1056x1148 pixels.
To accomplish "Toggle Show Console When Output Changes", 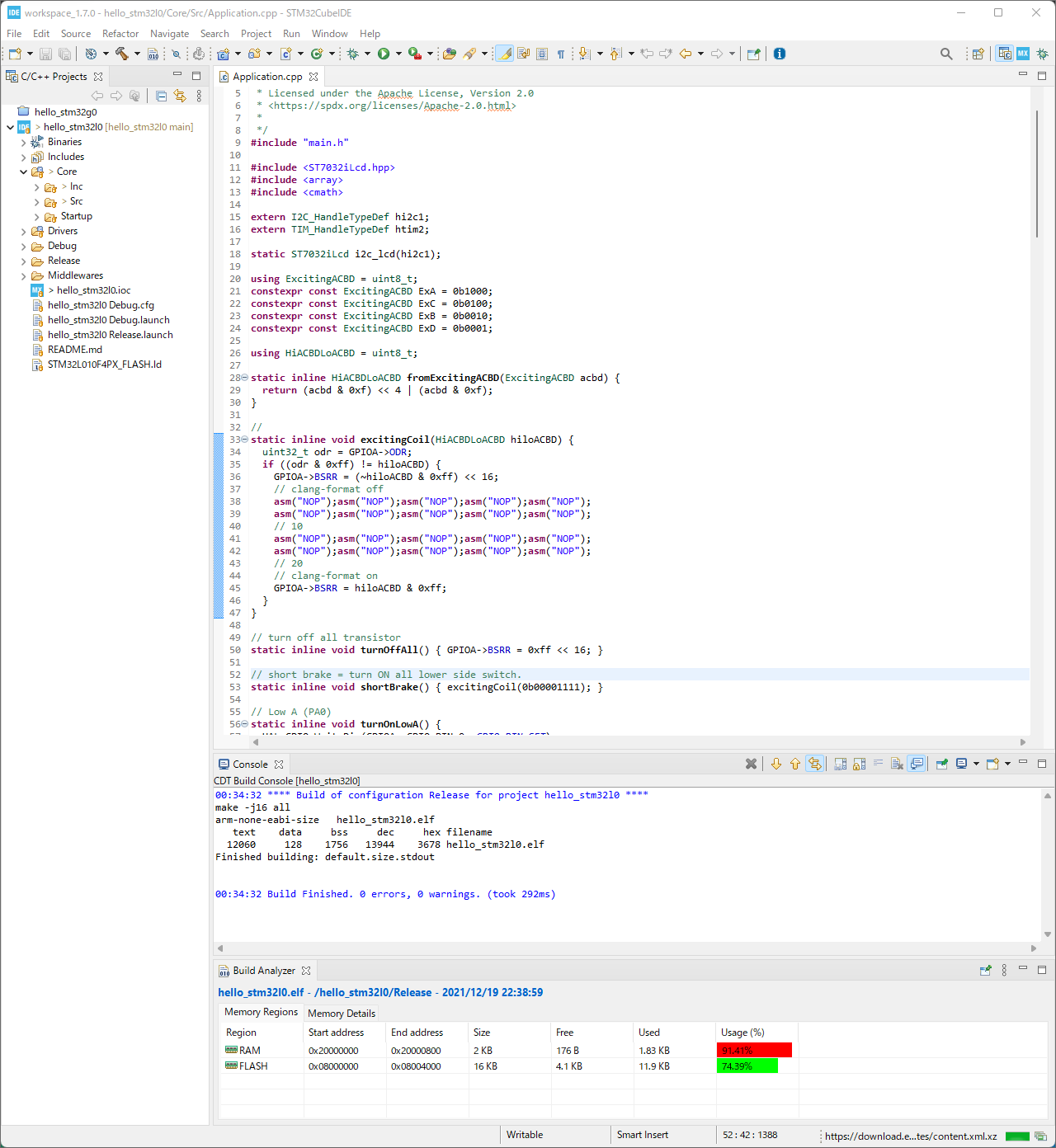I will point(917,764).
